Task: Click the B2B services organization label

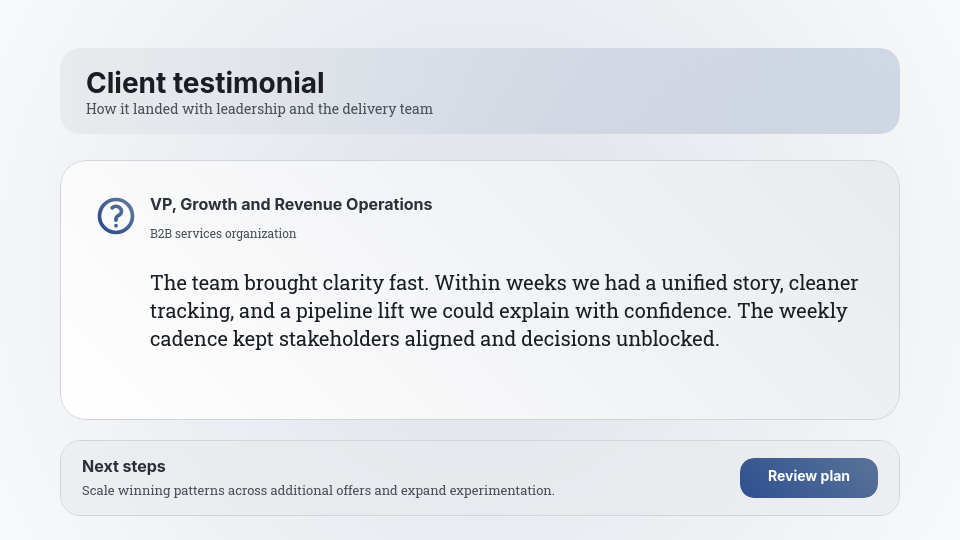Action: [223, 234]
